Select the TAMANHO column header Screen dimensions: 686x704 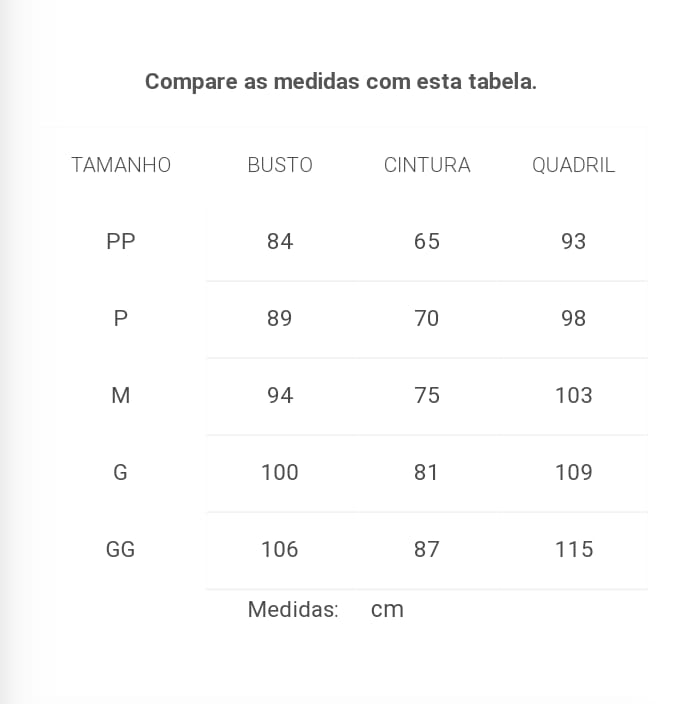[x=121, y=165]
